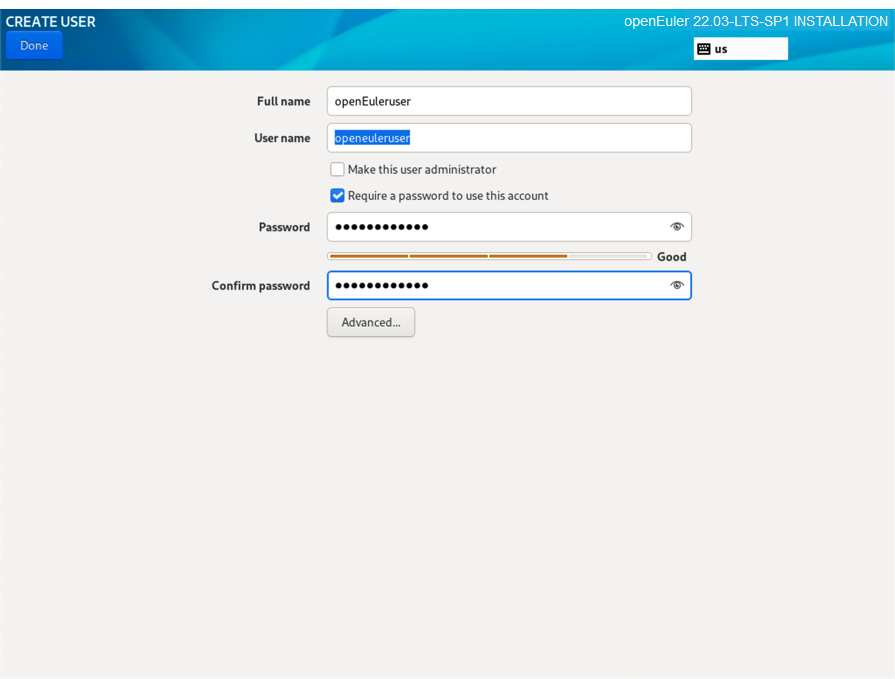Click the CREATE USER heading
Viewport: 895px width, 679px height.
51,21
